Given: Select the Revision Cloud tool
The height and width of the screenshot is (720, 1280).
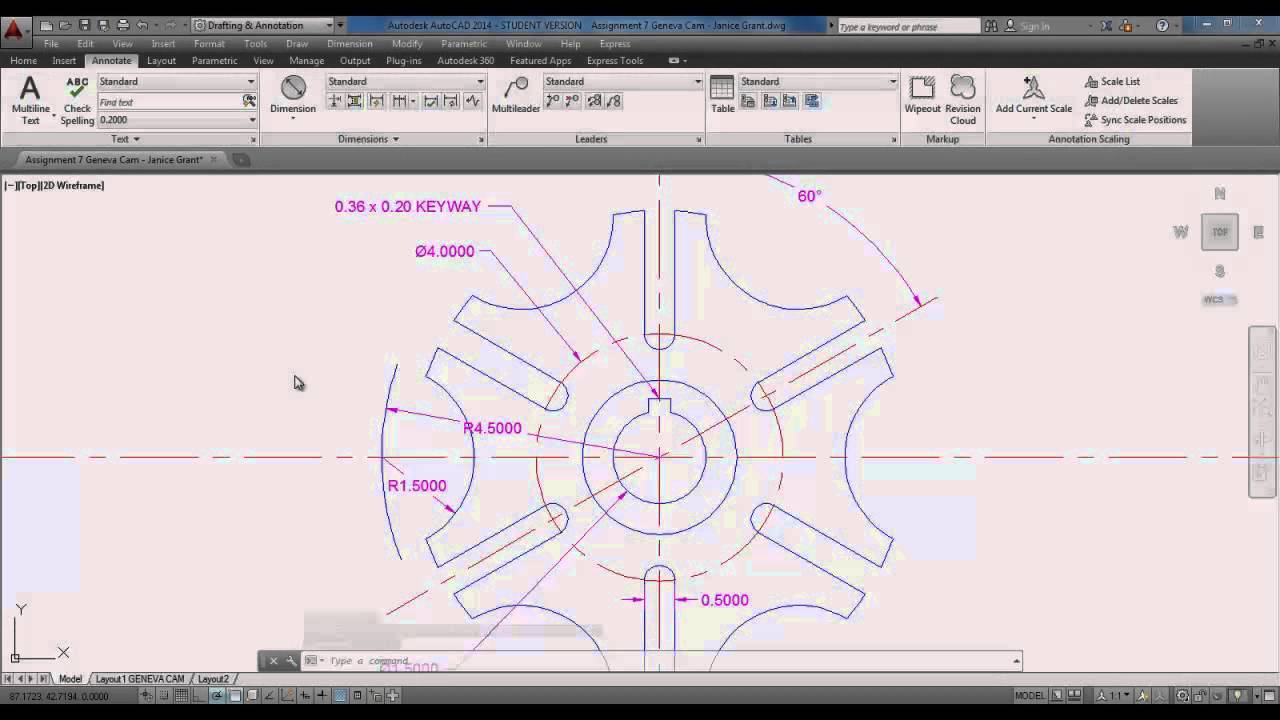Looking at the screenshot, I should tap(963, 100).
